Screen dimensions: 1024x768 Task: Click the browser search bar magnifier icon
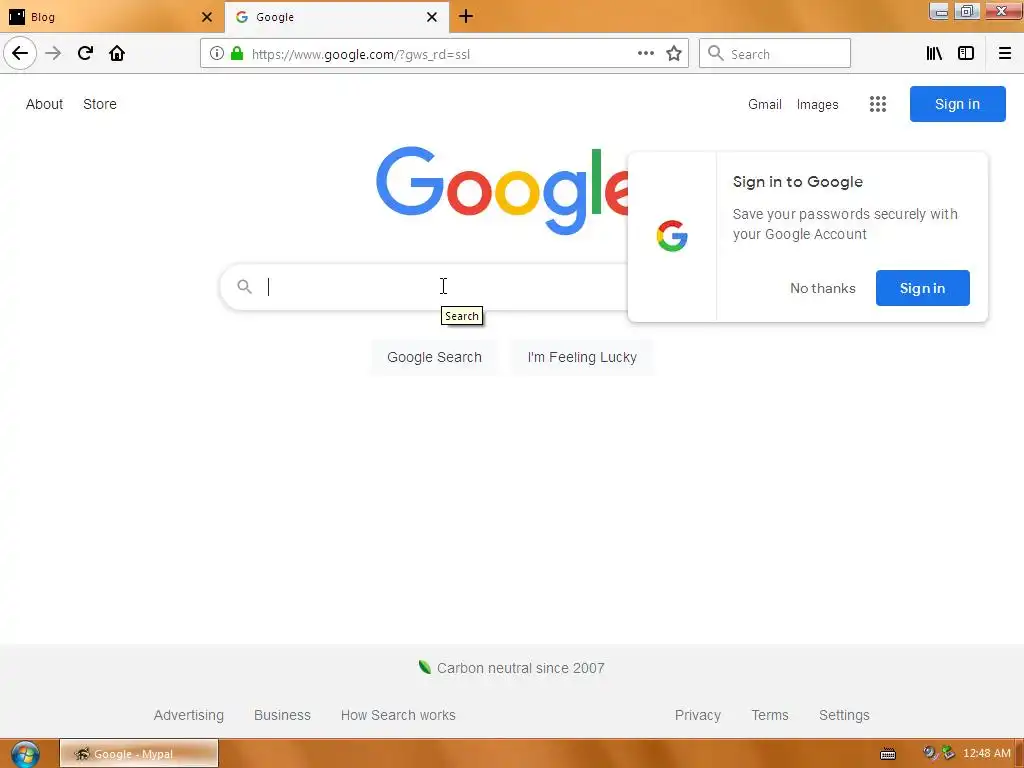click(716, 54)
